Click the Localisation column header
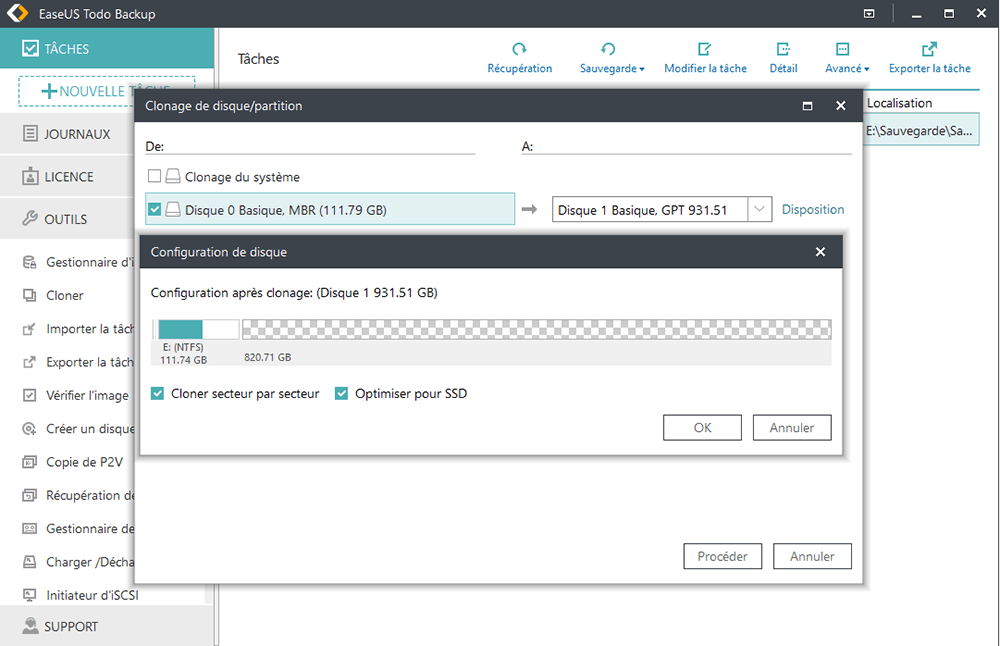 (x=899, y=103)
